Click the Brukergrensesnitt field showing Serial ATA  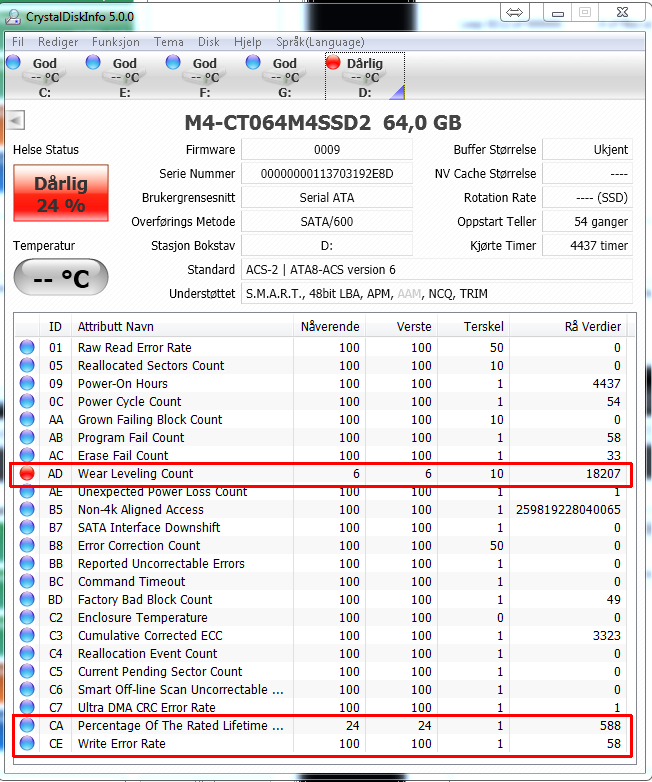point(327,197)
